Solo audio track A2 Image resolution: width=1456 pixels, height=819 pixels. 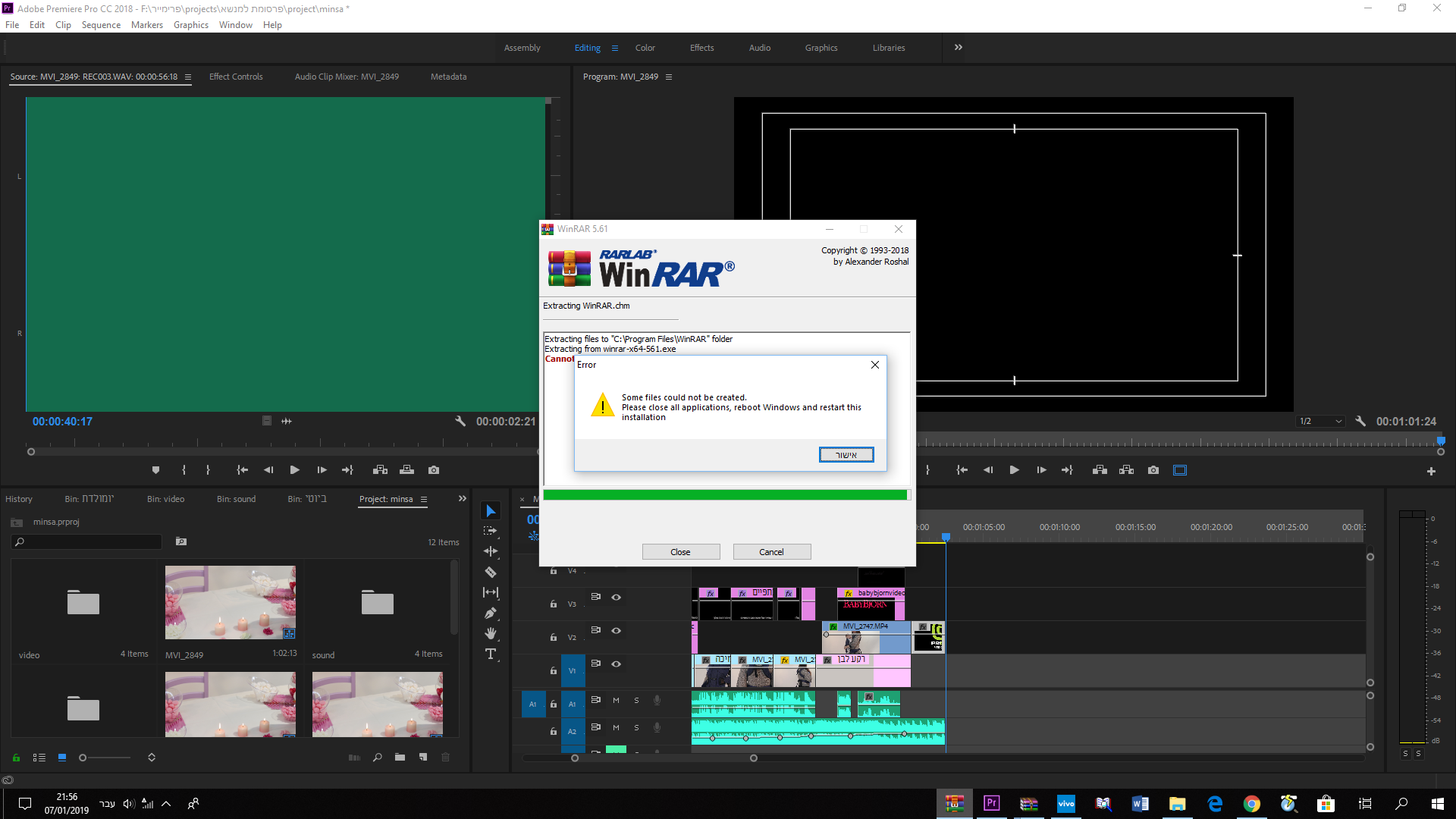pos(636,728)
